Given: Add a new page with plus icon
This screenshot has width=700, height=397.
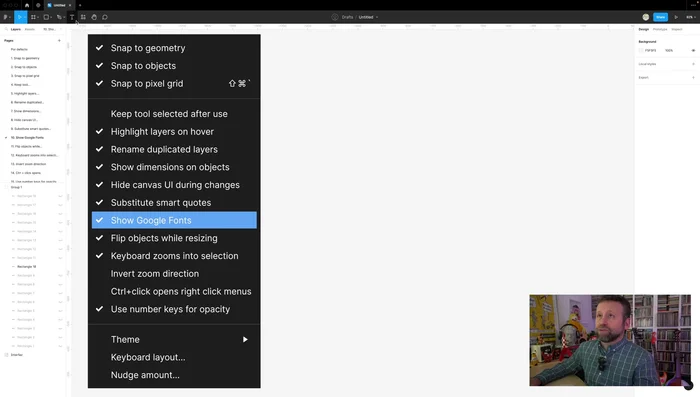Looking at the screenshot, I should [x=59, y=41].
